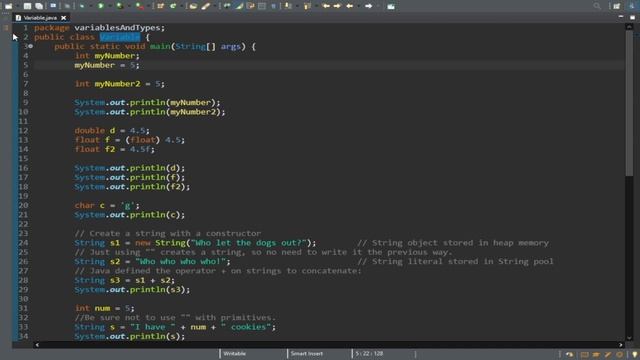Click the magnifier Quick Access search icon
Screen dimensions: 640x360
click(597, 6)
